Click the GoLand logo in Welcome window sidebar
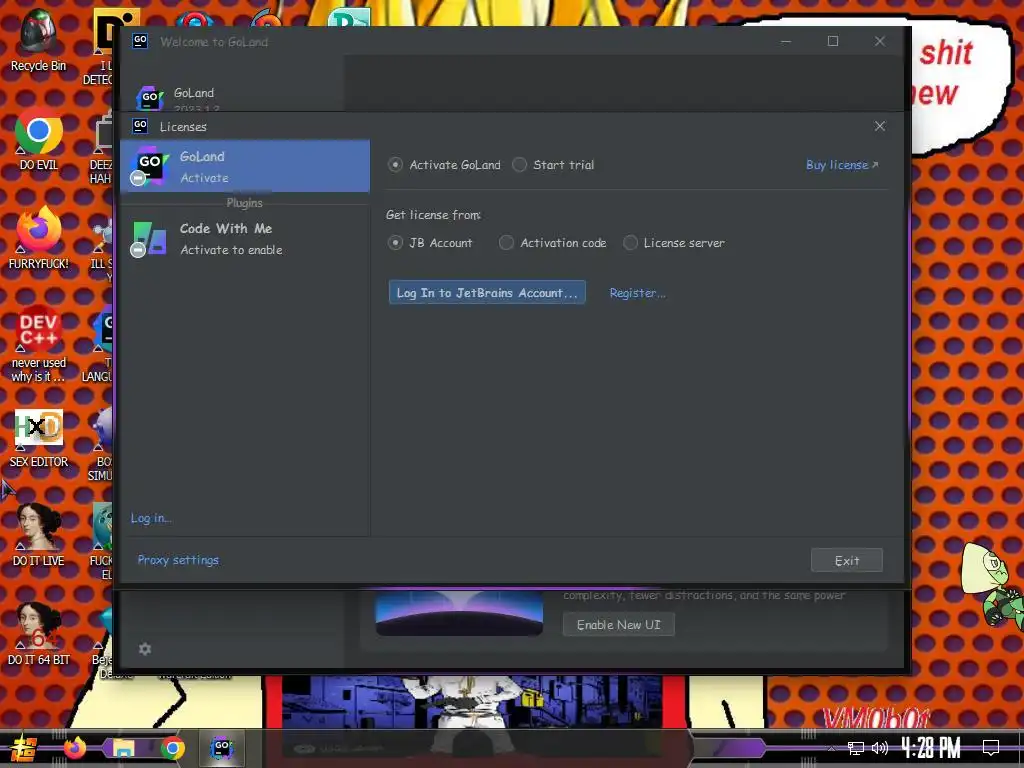The image size is (1024, 768). 150,98
